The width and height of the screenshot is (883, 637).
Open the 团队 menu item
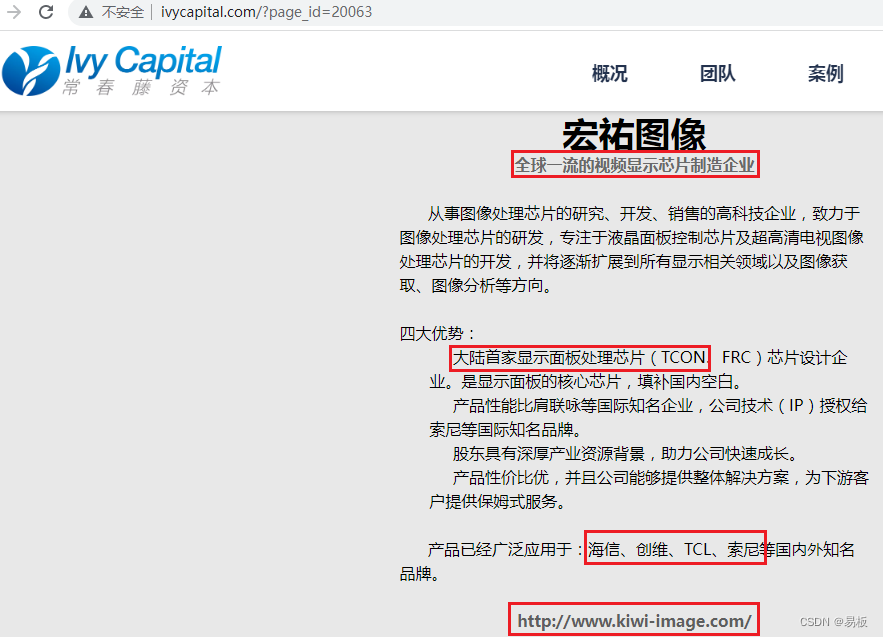click(x=717, y=73)
